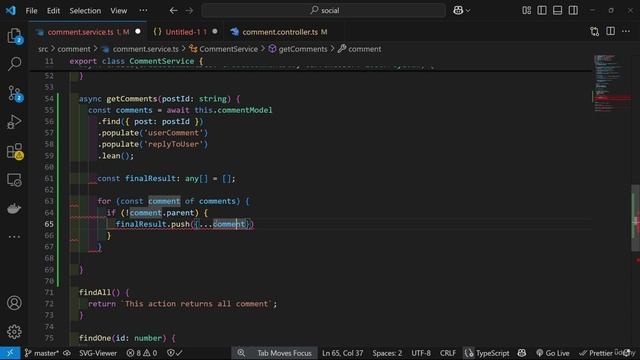Expand 'comment' folder breadcrumb
This screenshot has height=360, width=640.
pyautogui.click(x=74, y=49)
